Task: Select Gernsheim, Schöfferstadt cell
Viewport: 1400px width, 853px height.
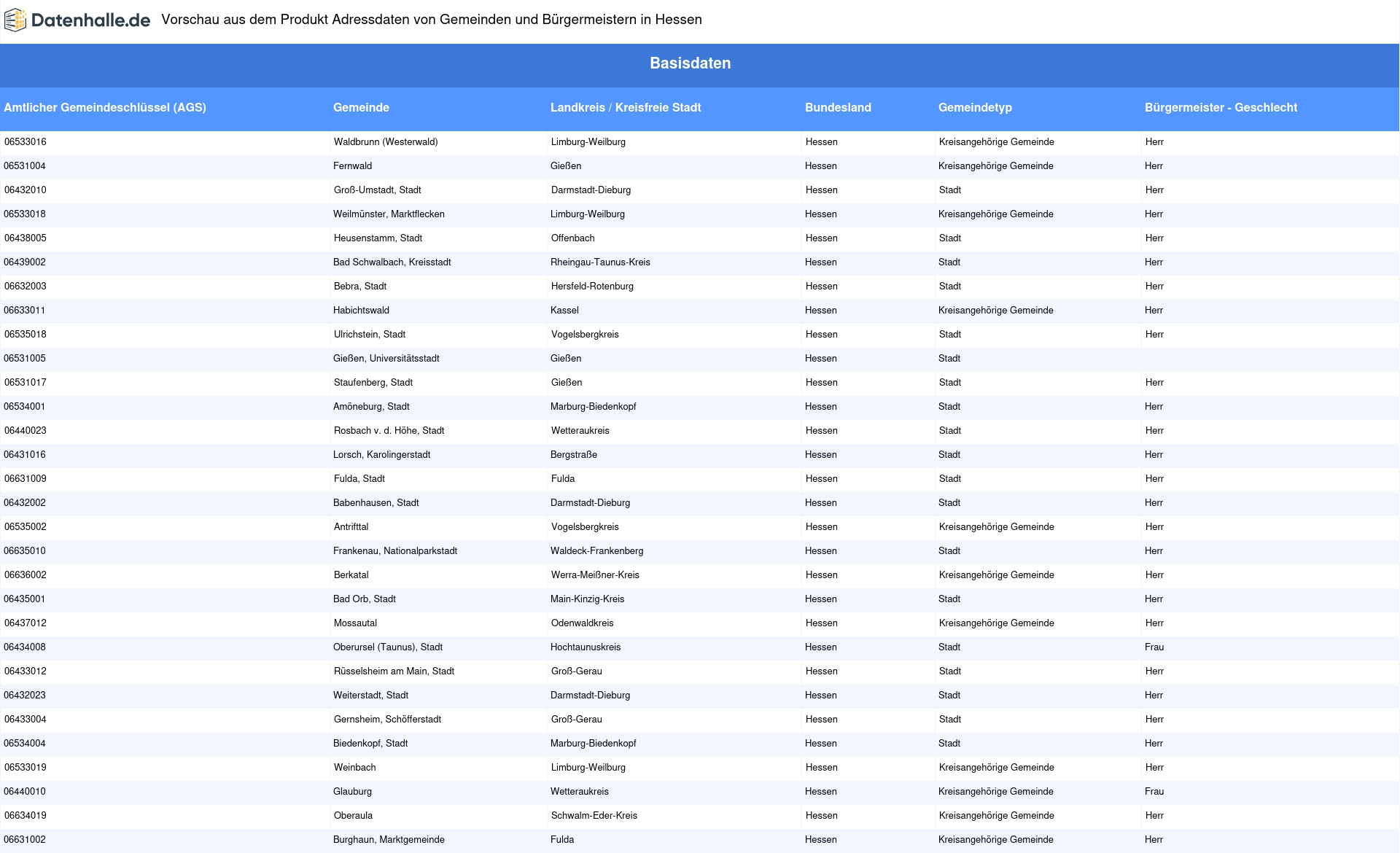Action: click(x=387, y=720)
